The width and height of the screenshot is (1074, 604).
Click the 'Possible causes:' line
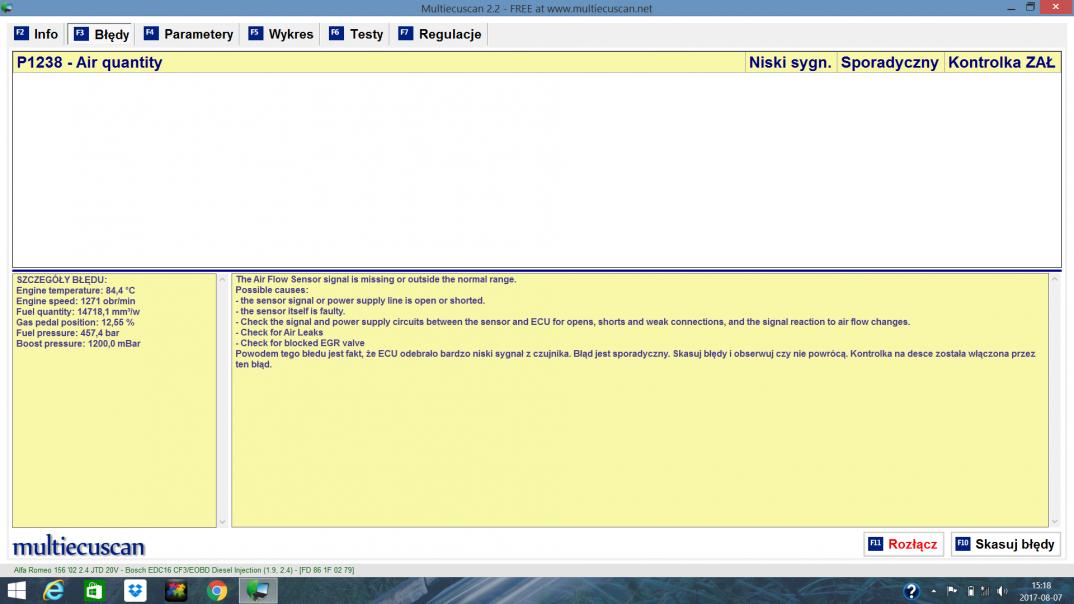click(272, 290)
